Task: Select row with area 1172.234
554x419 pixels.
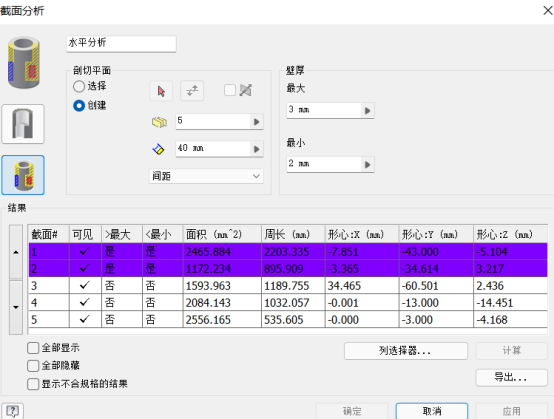Action: click(x=288, y=268)
